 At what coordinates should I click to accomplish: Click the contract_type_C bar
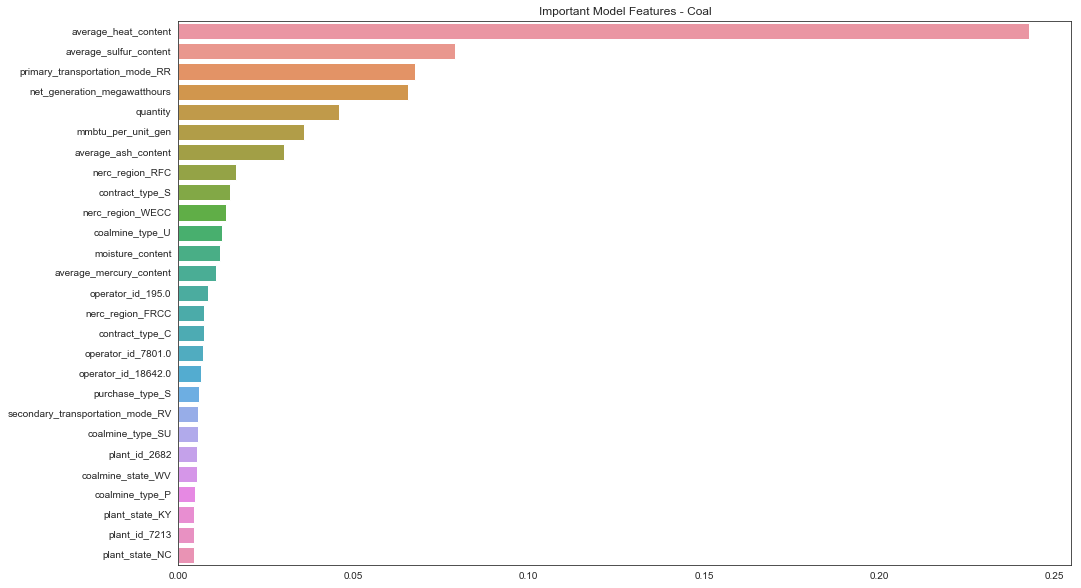(191, 334)
